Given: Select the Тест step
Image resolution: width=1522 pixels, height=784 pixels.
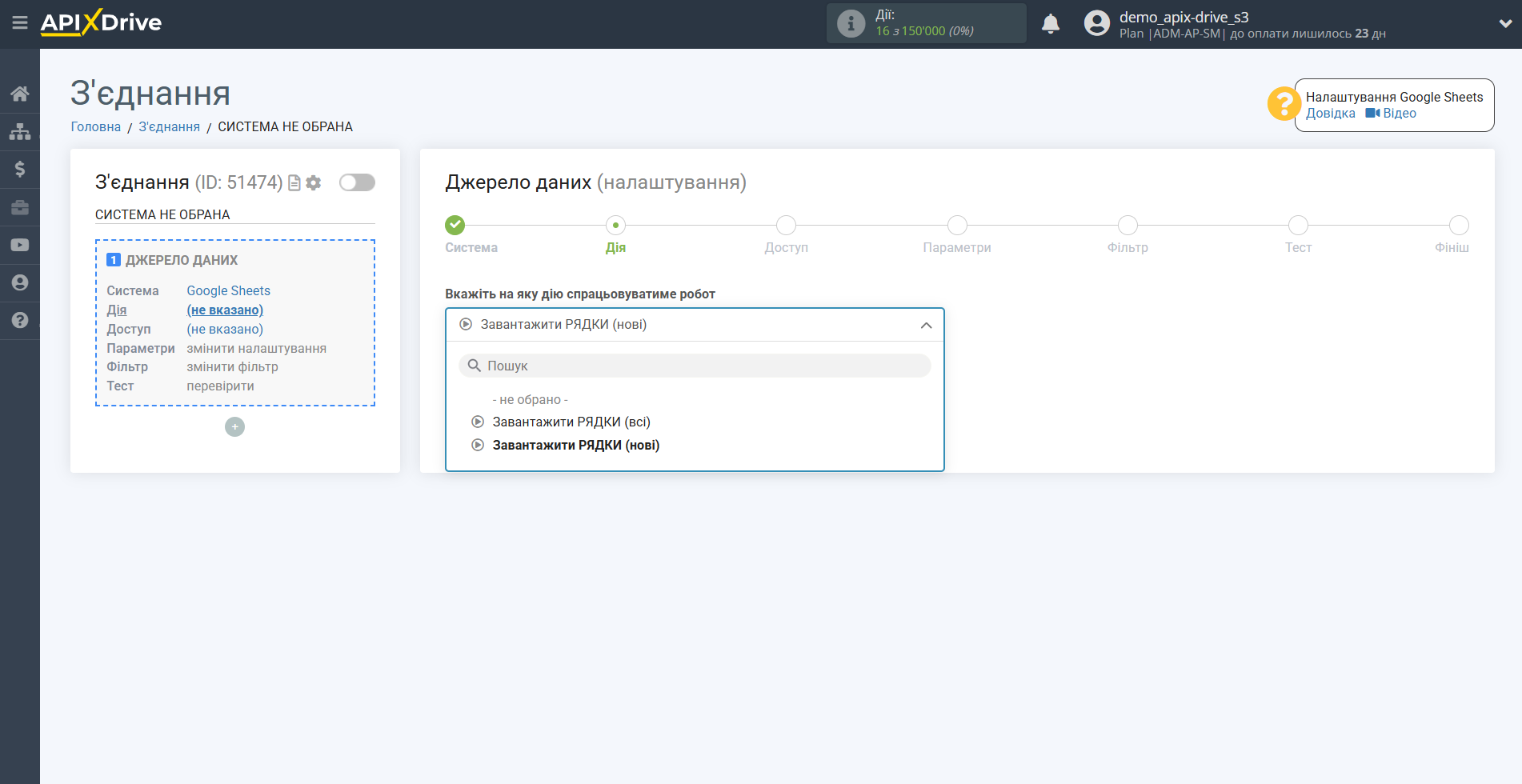Looking at the screenshot, I should 1298,226.
